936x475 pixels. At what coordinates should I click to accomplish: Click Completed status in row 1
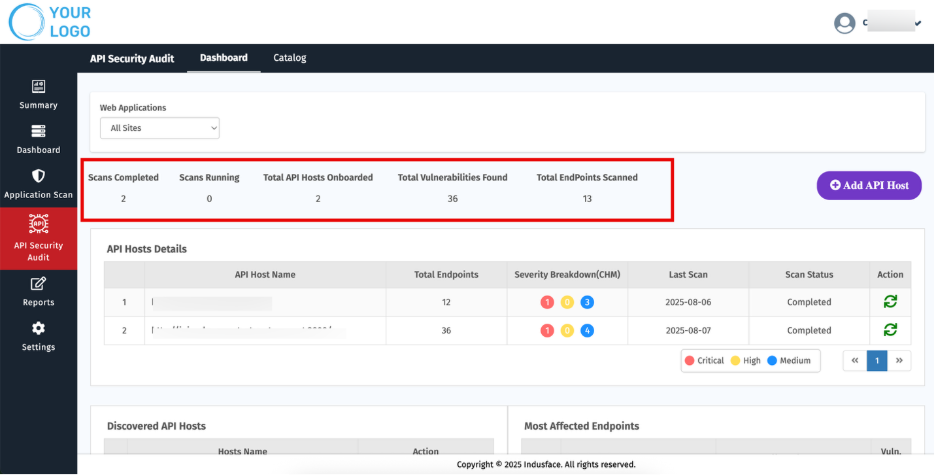coord(809,303)
